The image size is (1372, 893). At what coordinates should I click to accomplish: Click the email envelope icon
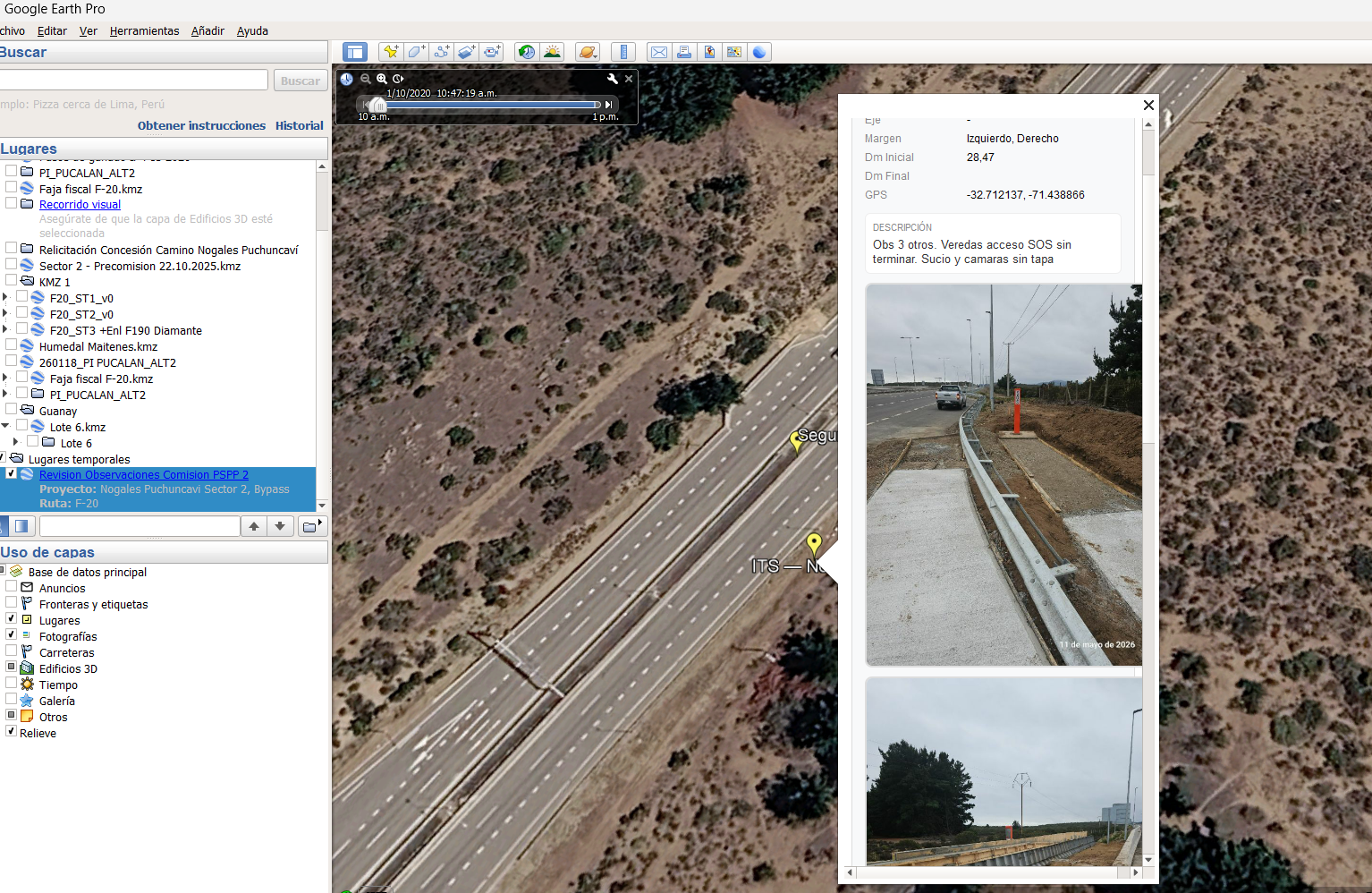point(659,52)
